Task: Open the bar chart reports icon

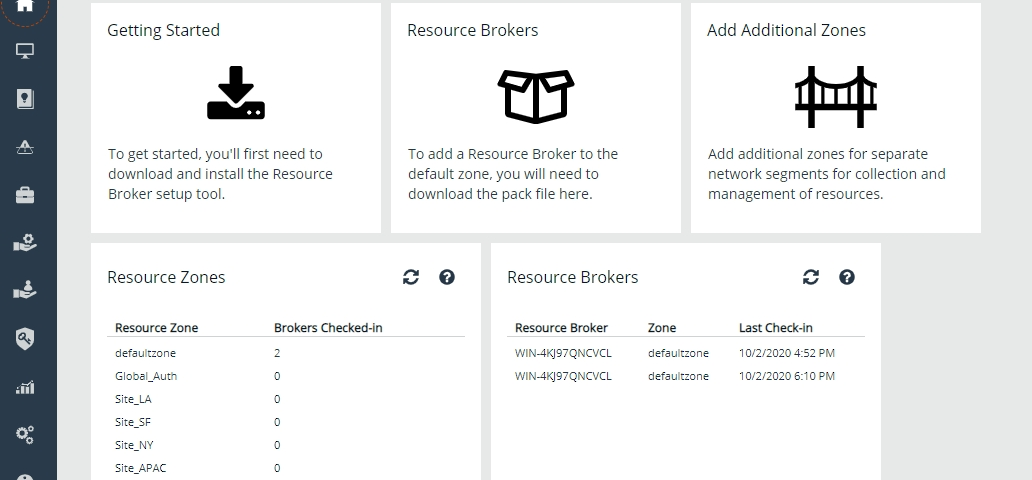Action: pos(25,387)
